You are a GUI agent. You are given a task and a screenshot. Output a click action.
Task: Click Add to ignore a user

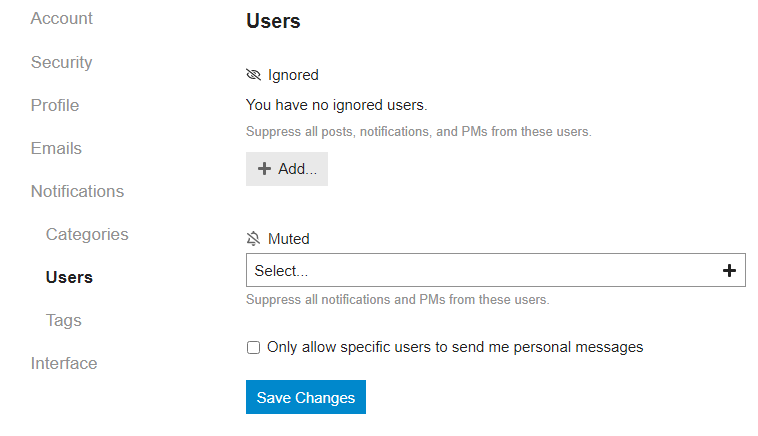287,169
